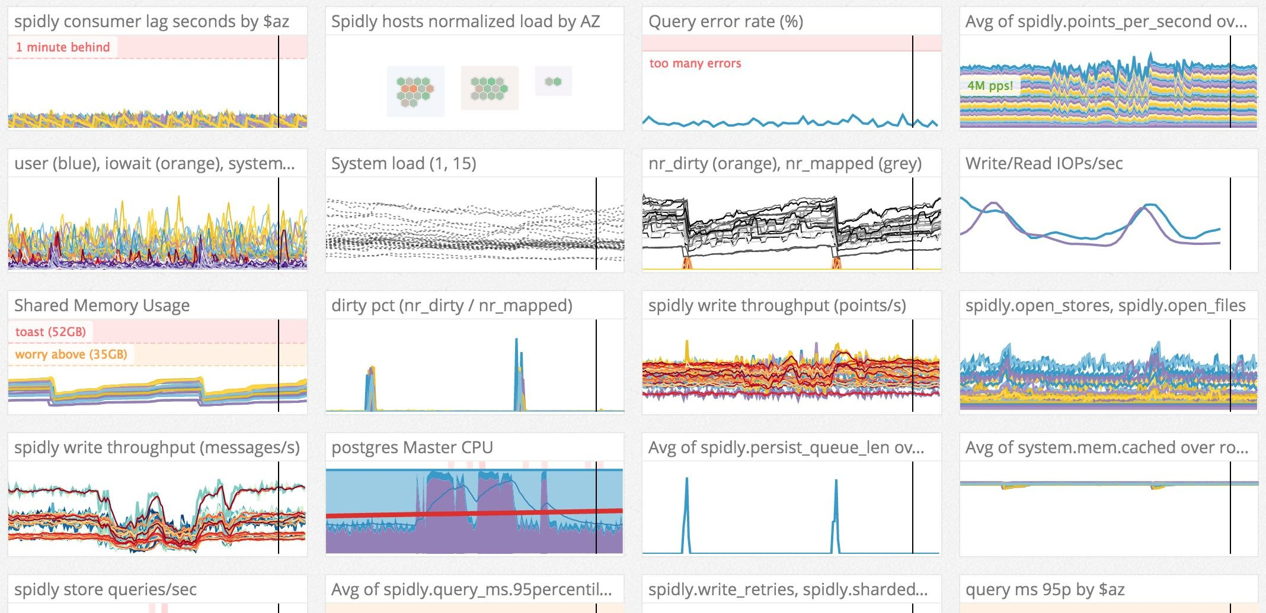Screen dimensions: 1266x613
Task: Click the largest hexagon host group
Action: click(415, 91)
